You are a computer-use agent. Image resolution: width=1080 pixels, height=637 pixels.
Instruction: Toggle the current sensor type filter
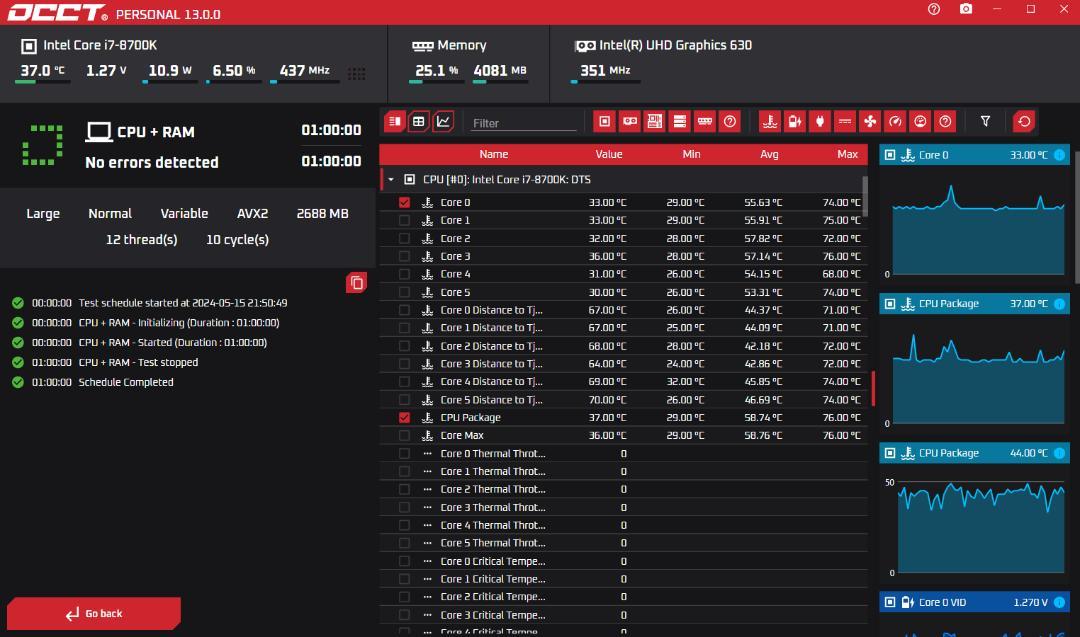click(x=845, y=122)
